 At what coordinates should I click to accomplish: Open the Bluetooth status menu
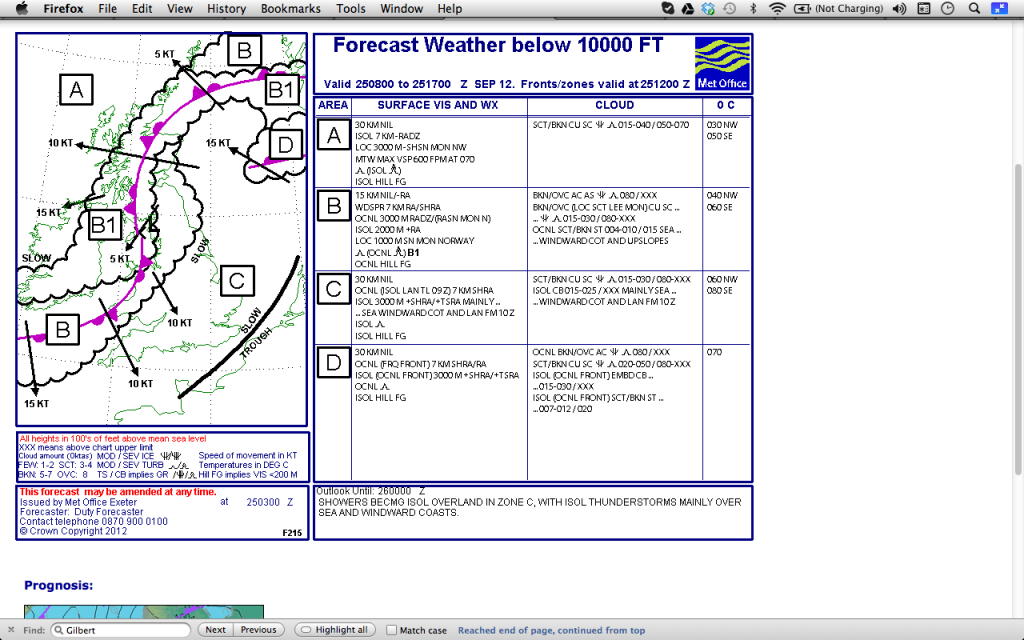click(x=753, y=8)
